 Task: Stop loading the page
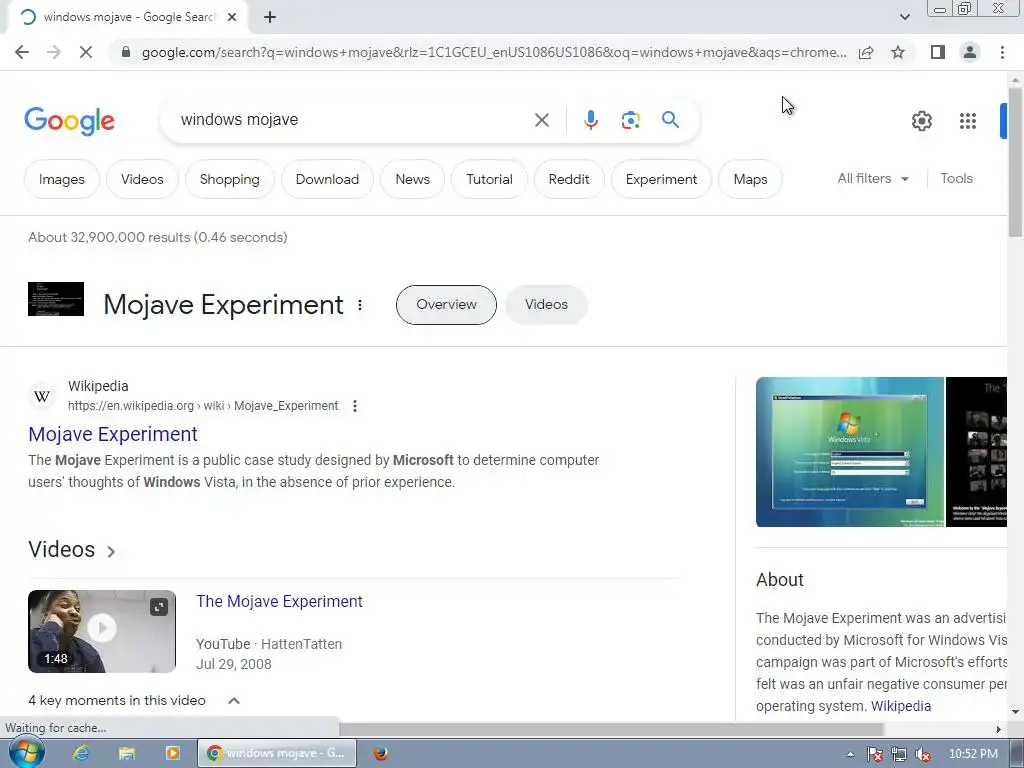(x=86, y=52)
